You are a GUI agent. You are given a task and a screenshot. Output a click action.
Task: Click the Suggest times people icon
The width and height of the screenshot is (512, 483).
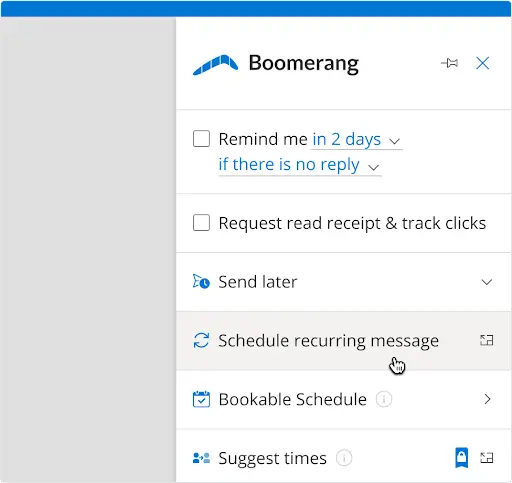[x=201, y=458]
